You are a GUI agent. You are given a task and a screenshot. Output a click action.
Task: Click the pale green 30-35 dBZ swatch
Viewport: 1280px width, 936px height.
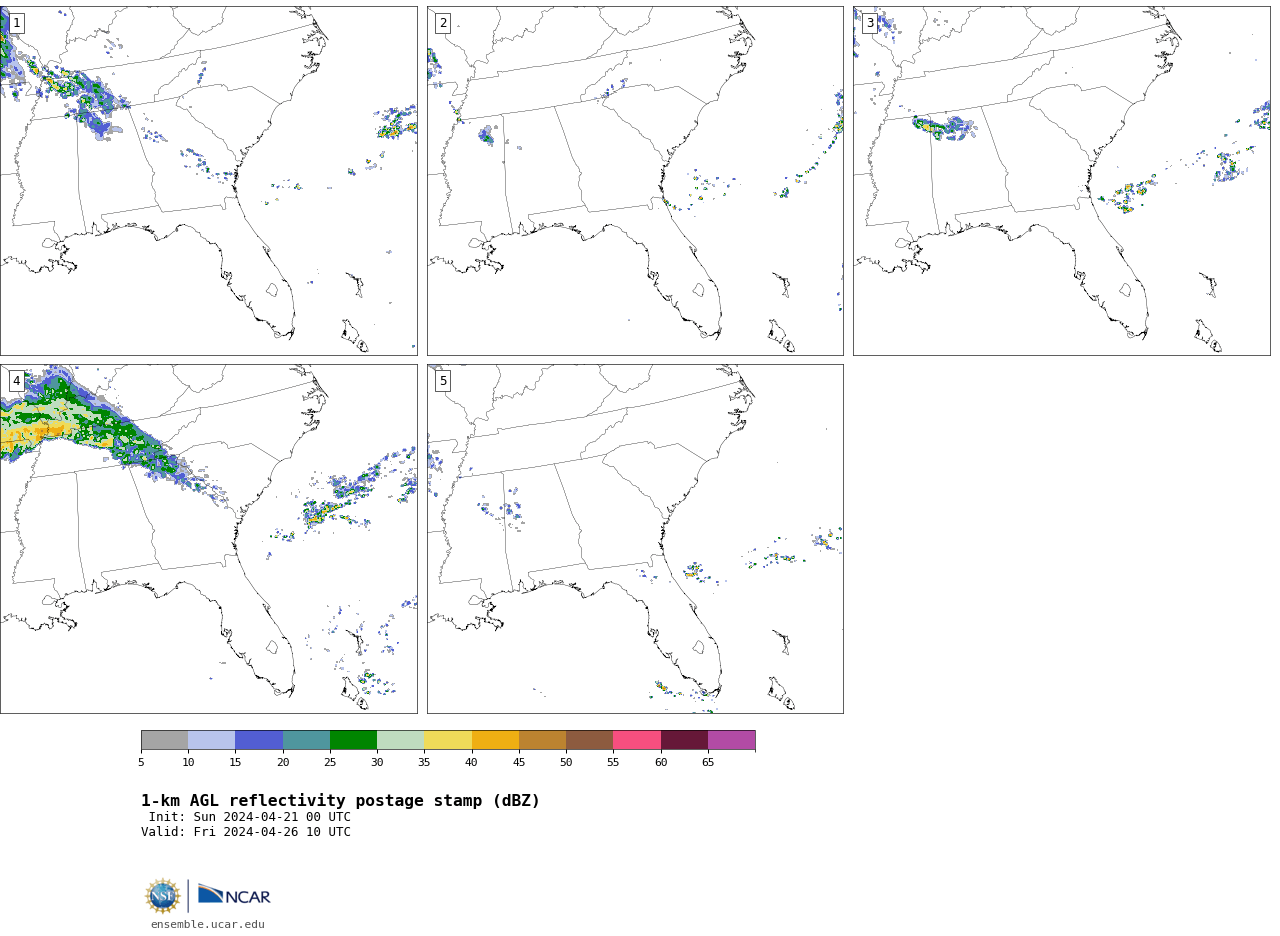(401, 740)
